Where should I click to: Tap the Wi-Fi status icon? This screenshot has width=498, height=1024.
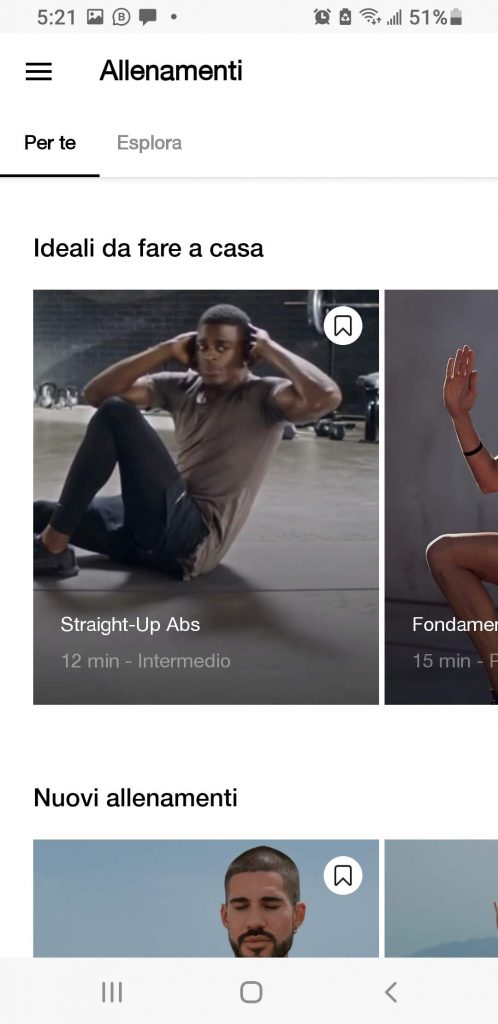[x=371, y=17]
